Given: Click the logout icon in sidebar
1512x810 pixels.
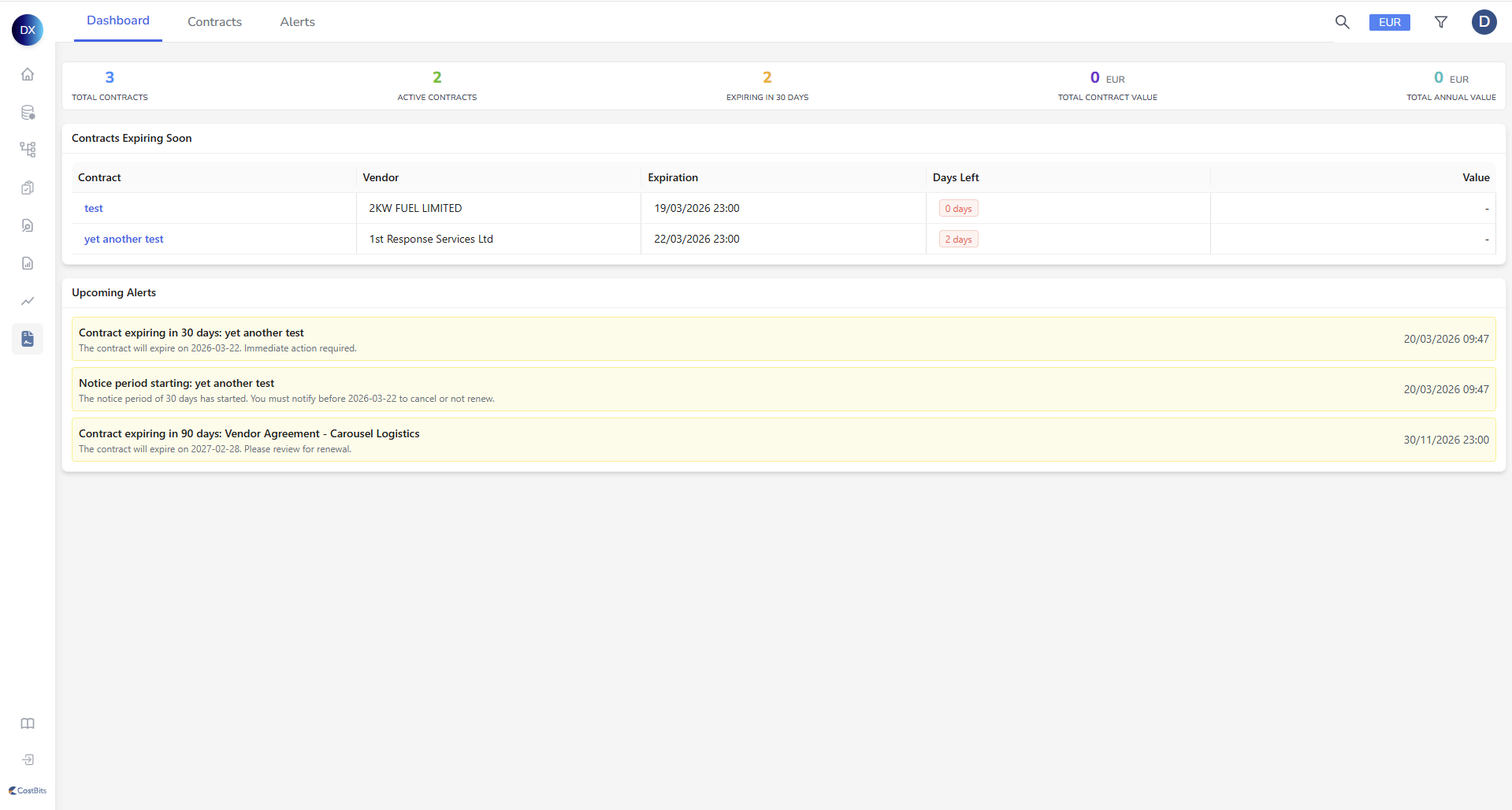Looking at the screenshot, I should tap(28, 760).
